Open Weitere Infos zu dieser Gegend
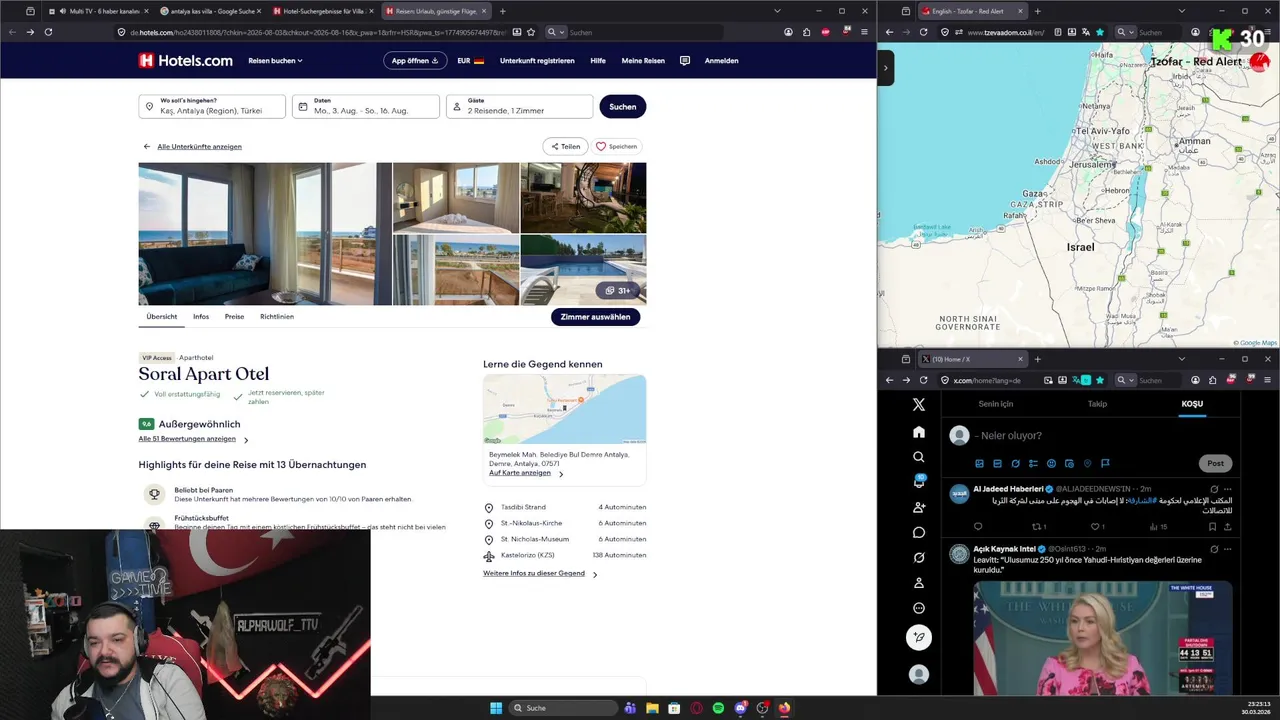This screenshot has width=1280, height=720. point(534,574)
